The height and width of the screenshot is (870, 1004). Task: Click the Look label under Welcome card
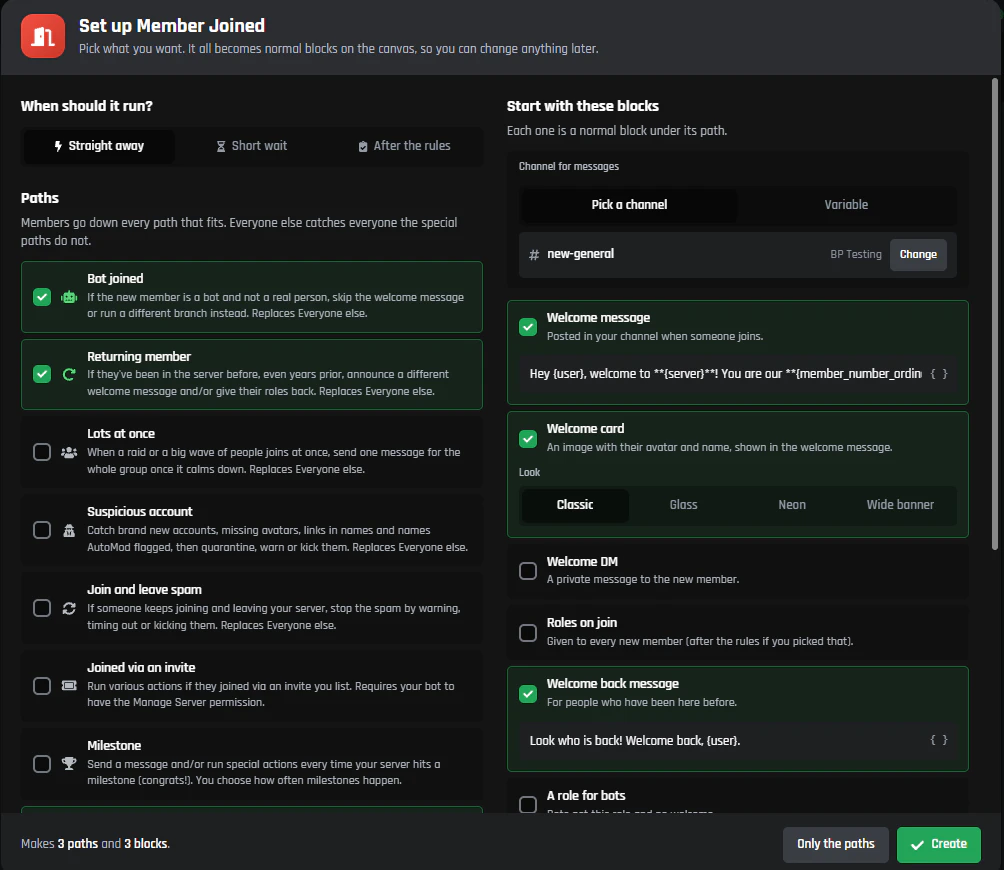(529, 472)
